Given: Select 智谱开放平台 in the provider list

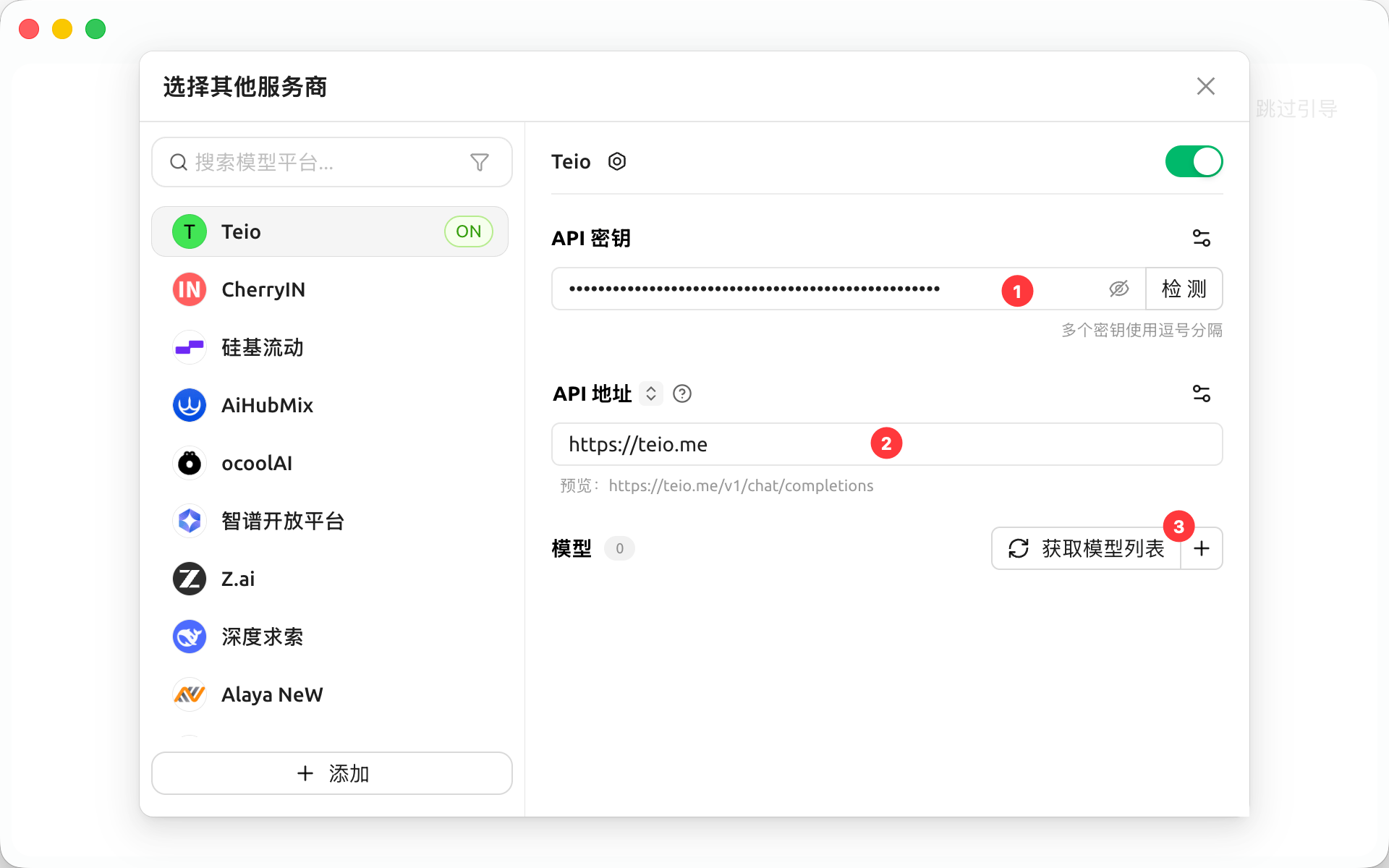Looking at the screenshot, I should [x=330, y=521].
